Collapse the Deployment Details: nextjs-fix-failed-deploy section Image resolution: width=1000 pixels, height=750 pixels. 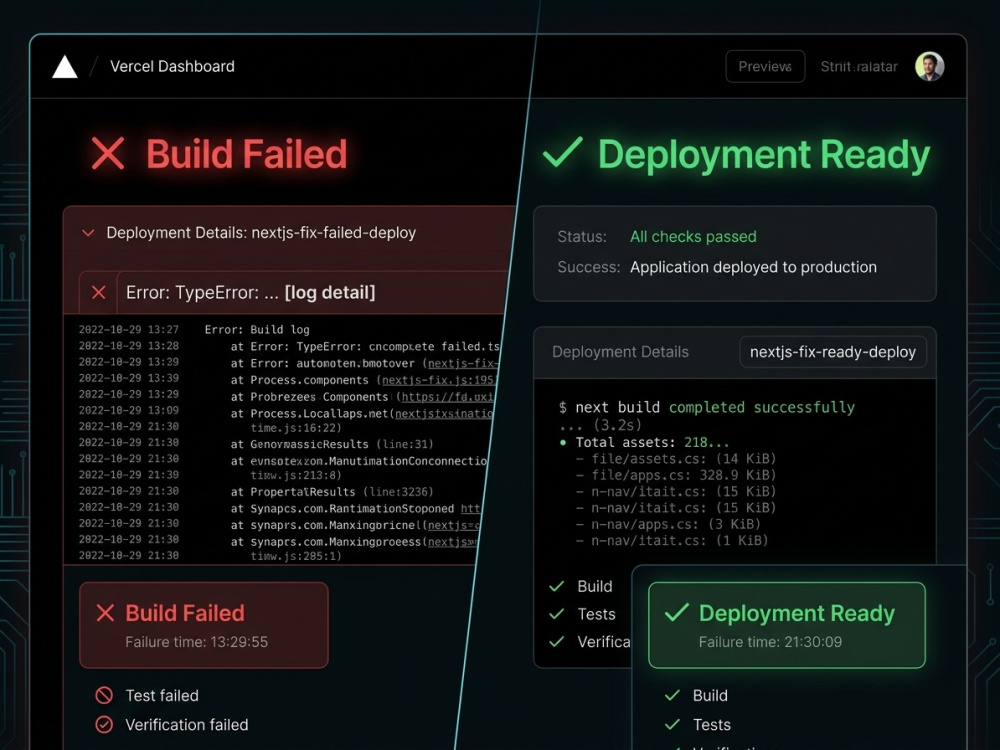tap(88, 233)
